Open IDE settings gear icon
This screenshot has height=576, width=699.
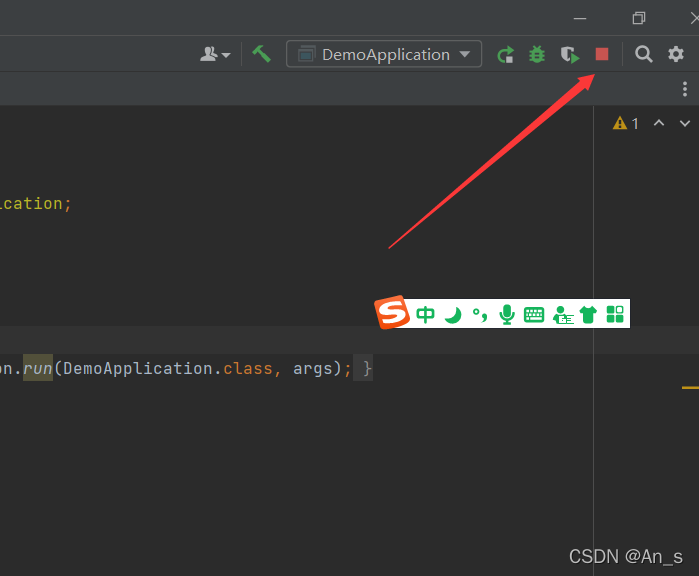(x=676, y=54)
